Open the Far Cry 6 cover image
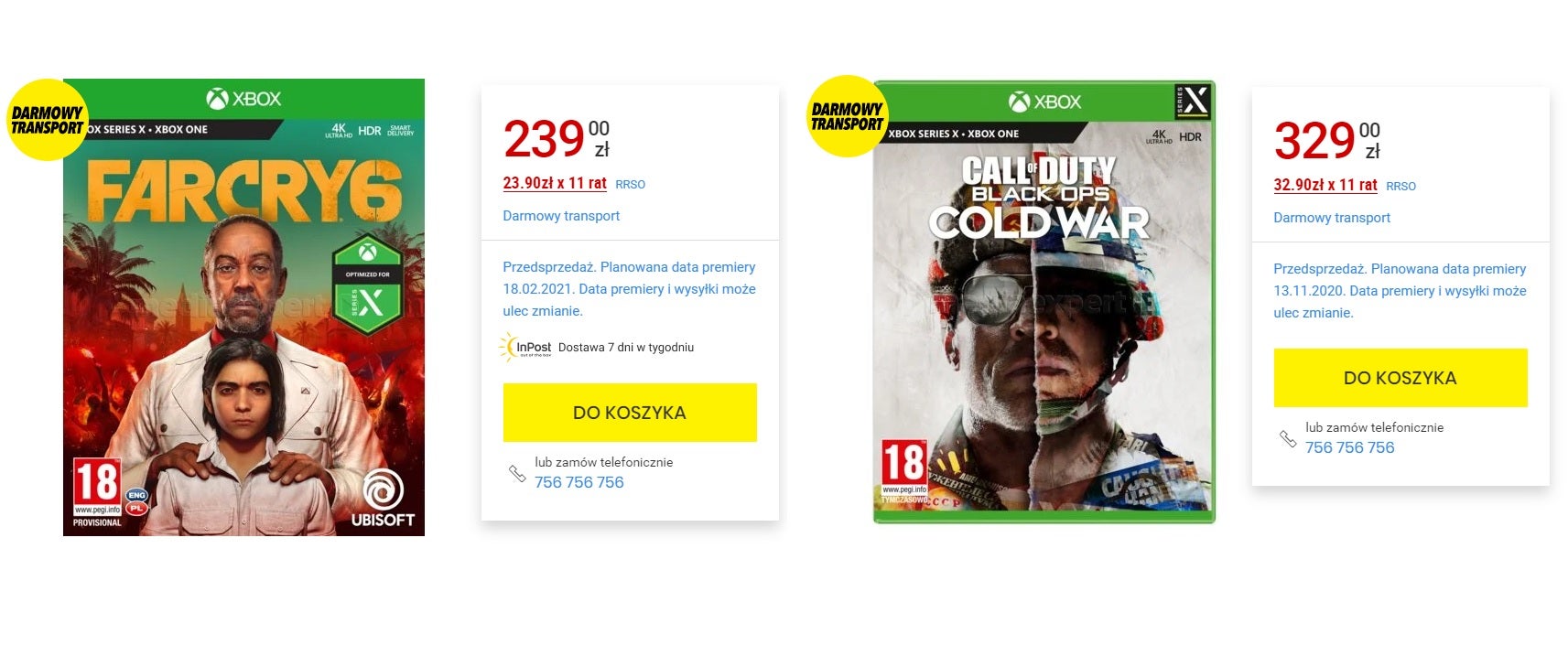This screenshot has height=656, width=1568. pyautogui.click(x=243, y=307)
